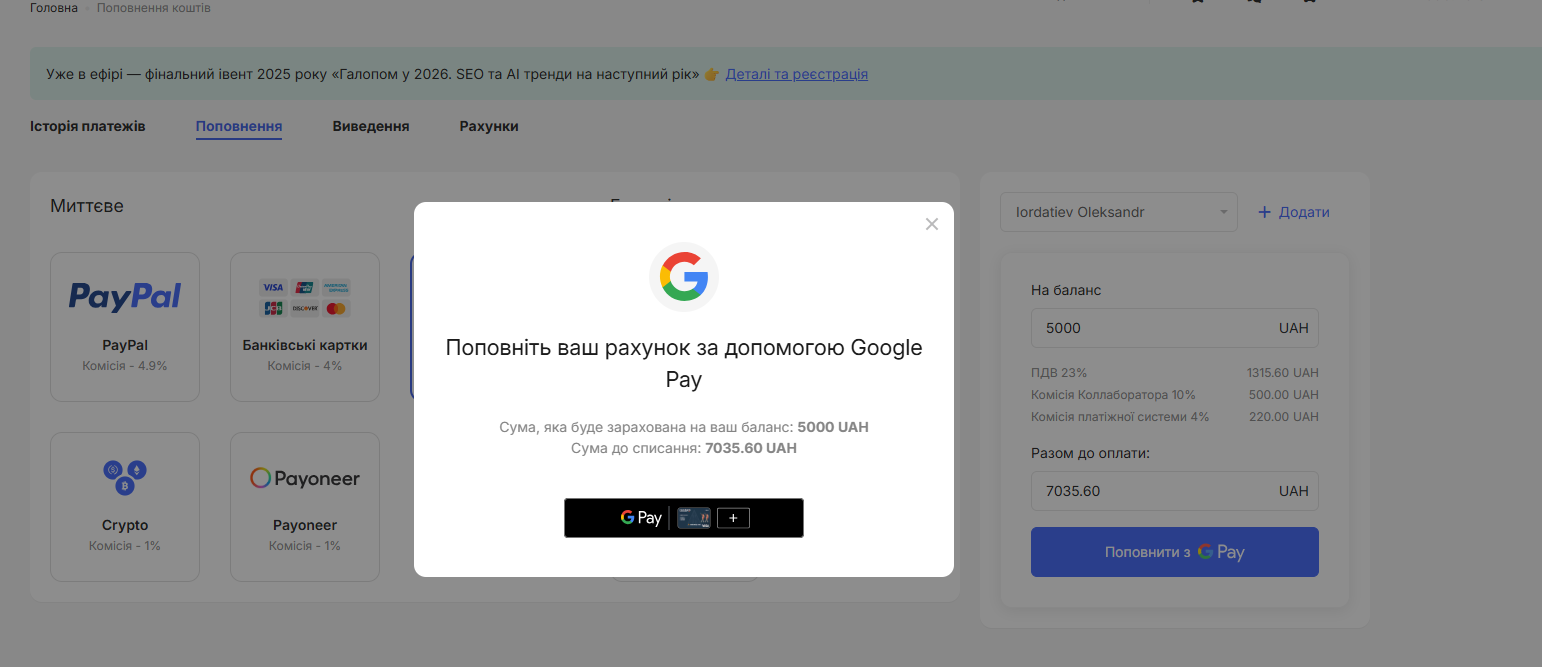Expand the Iordatiev Oleksandr dropdown
The width and height of the screenshot is (1542, 667).
point(1119,212)
